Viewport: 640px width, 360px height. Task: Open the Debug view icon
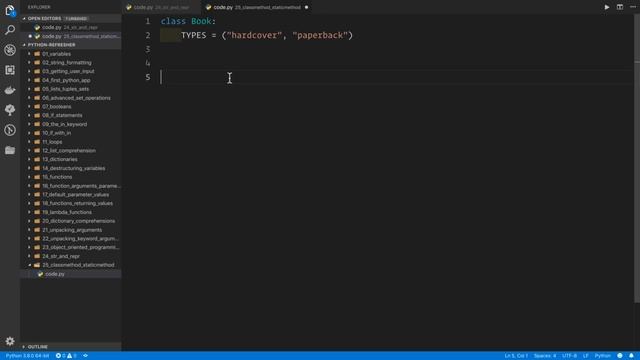10,50
